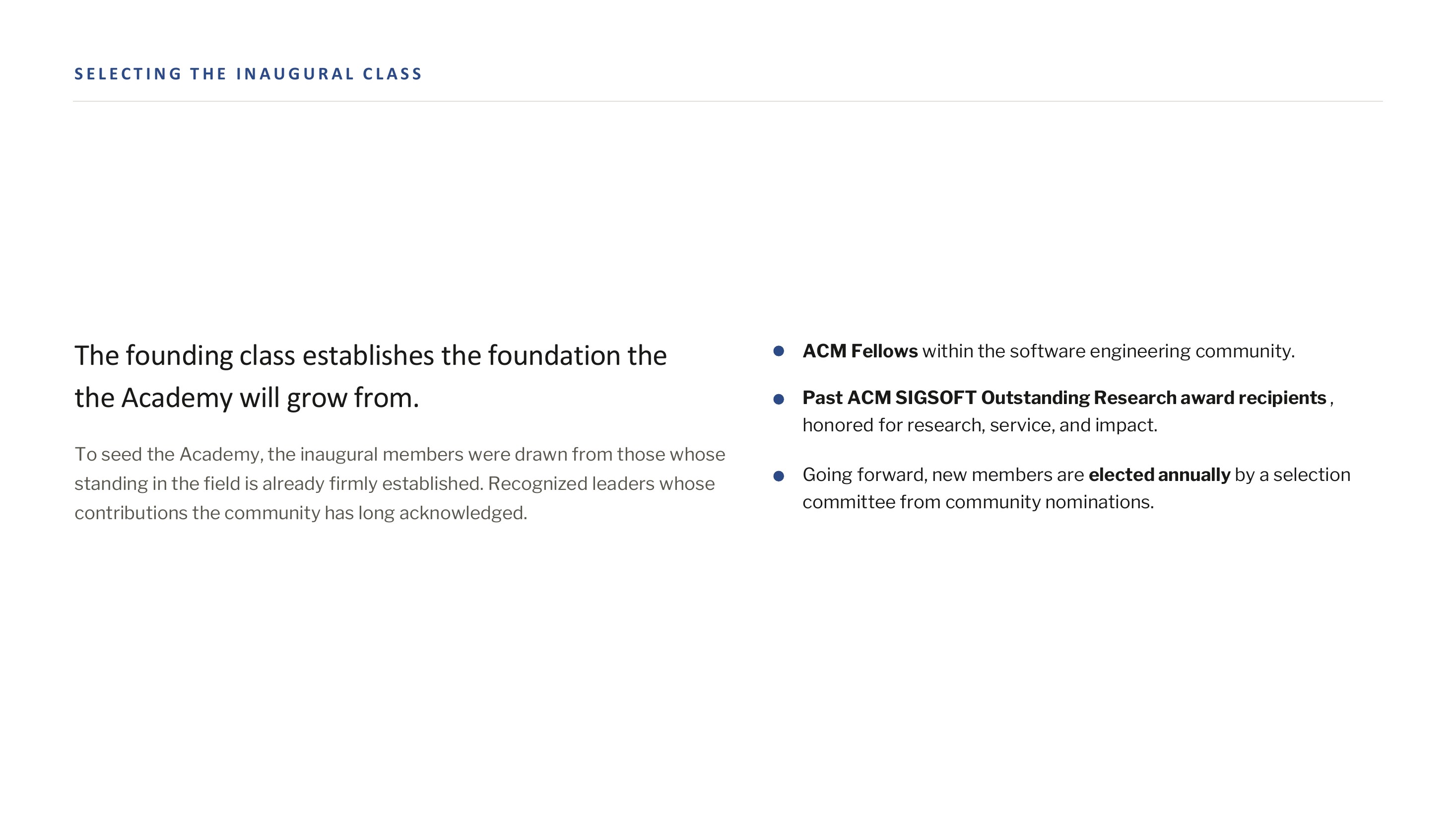This screenshot has width=1456, height=819.
Task: Click the line 'contributions the community has long acknowledged'
Action: 301,513
